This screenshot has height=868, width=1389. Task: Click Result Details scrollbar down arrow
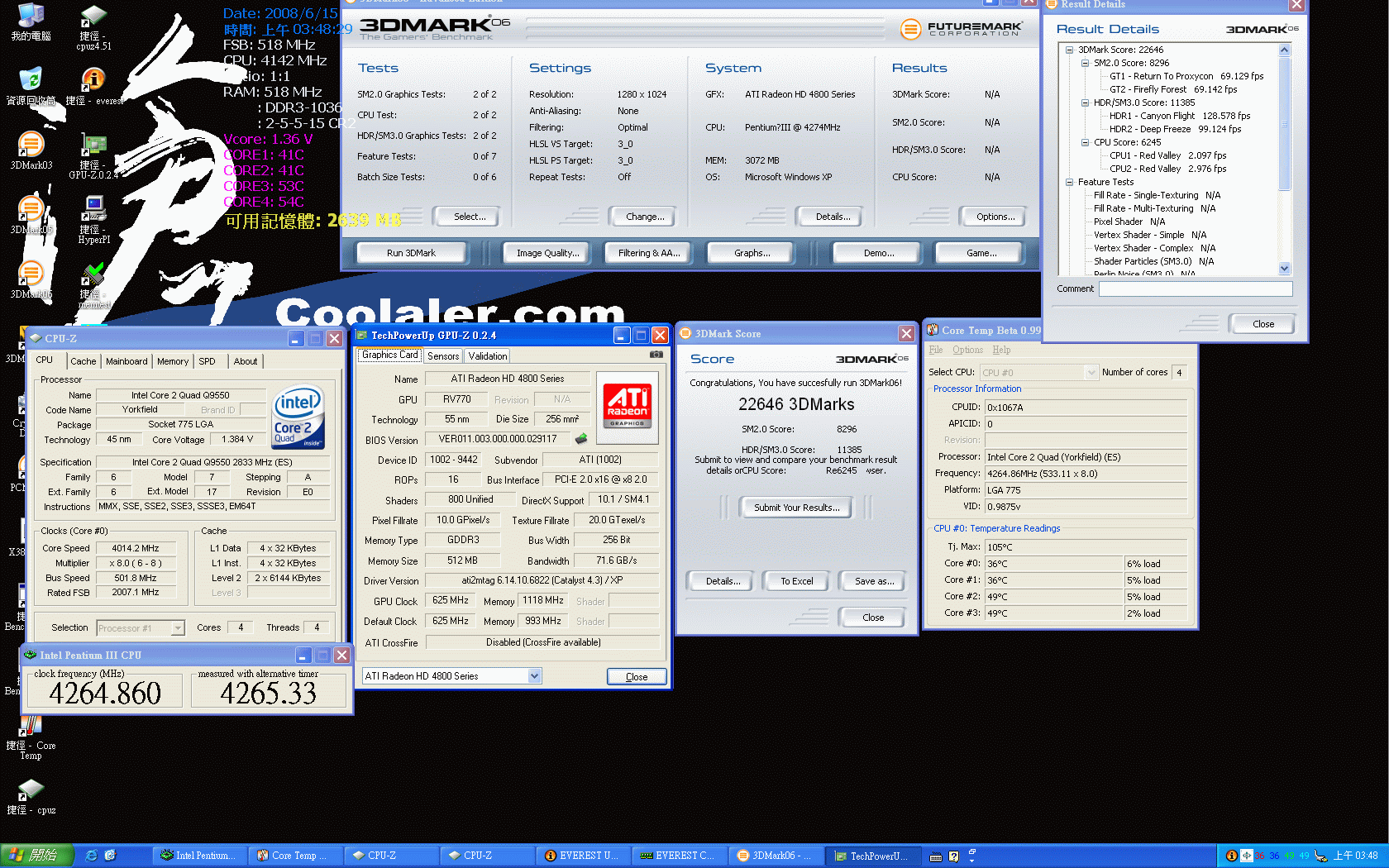(x=1284, y=269)
